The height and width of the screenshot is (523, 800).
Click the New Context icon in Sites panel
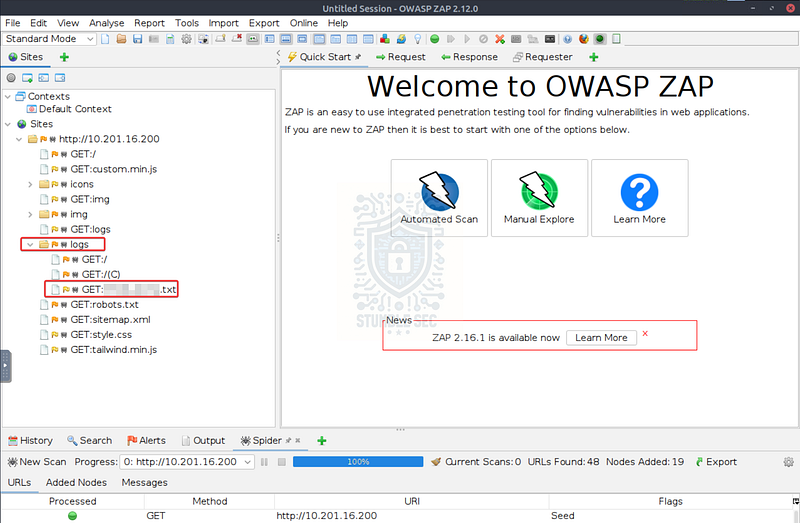[x=28, y=78]
